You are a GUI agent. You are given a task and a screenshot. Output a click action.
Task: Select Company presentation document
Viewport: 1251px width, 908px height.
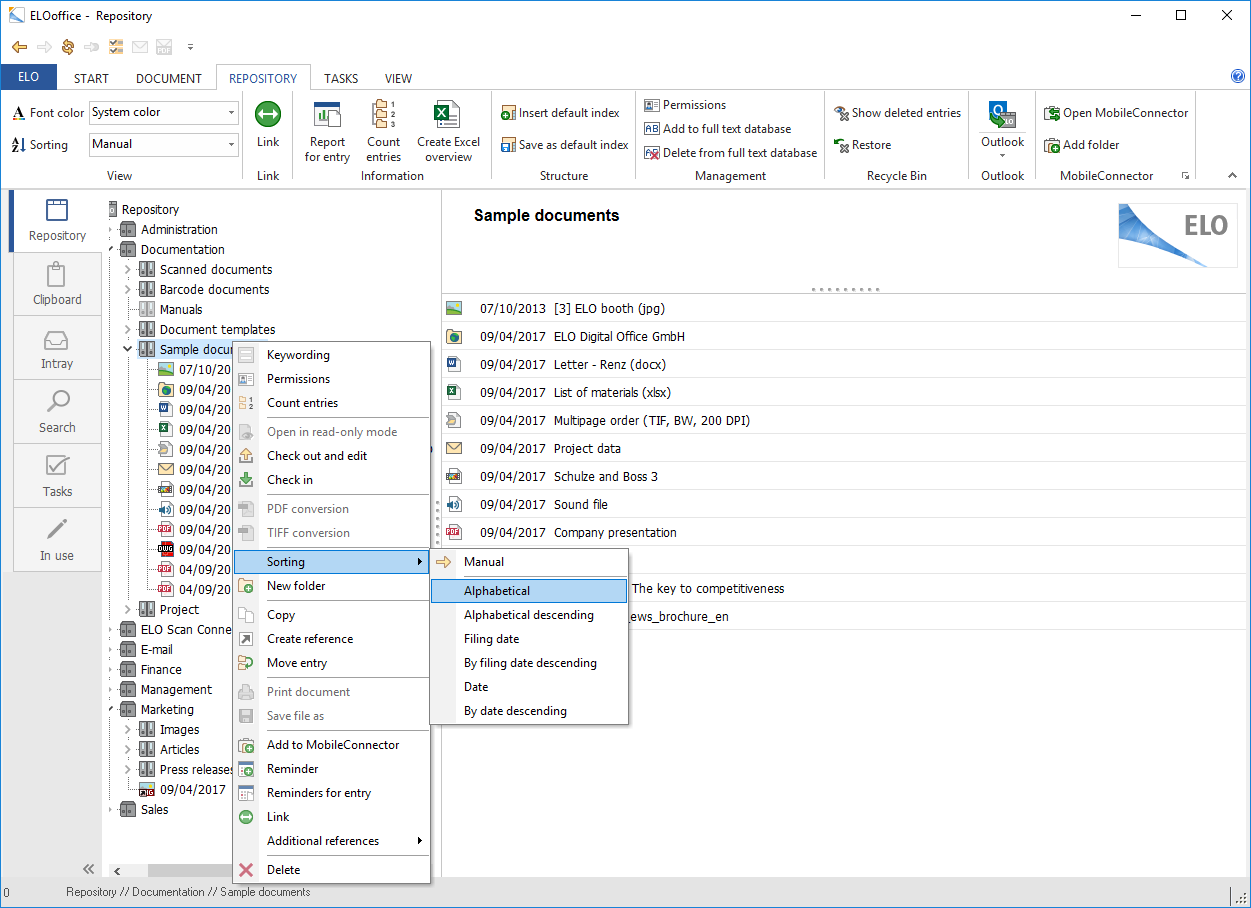click(x=845, y=533)
